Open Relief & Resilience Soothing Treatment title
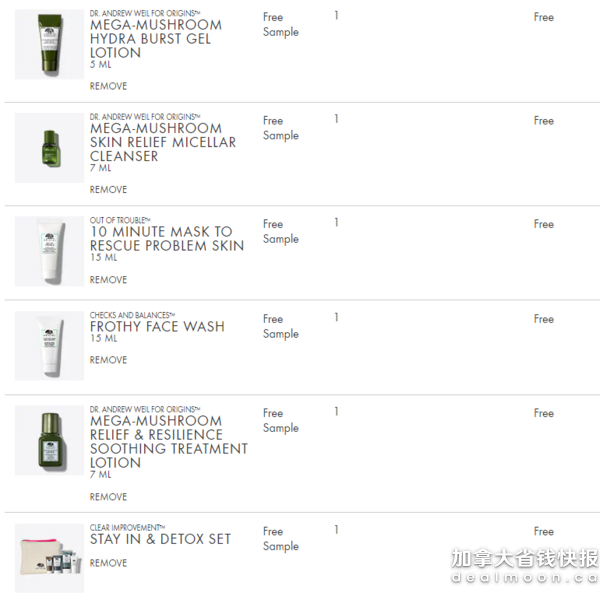 click(169, 442)
